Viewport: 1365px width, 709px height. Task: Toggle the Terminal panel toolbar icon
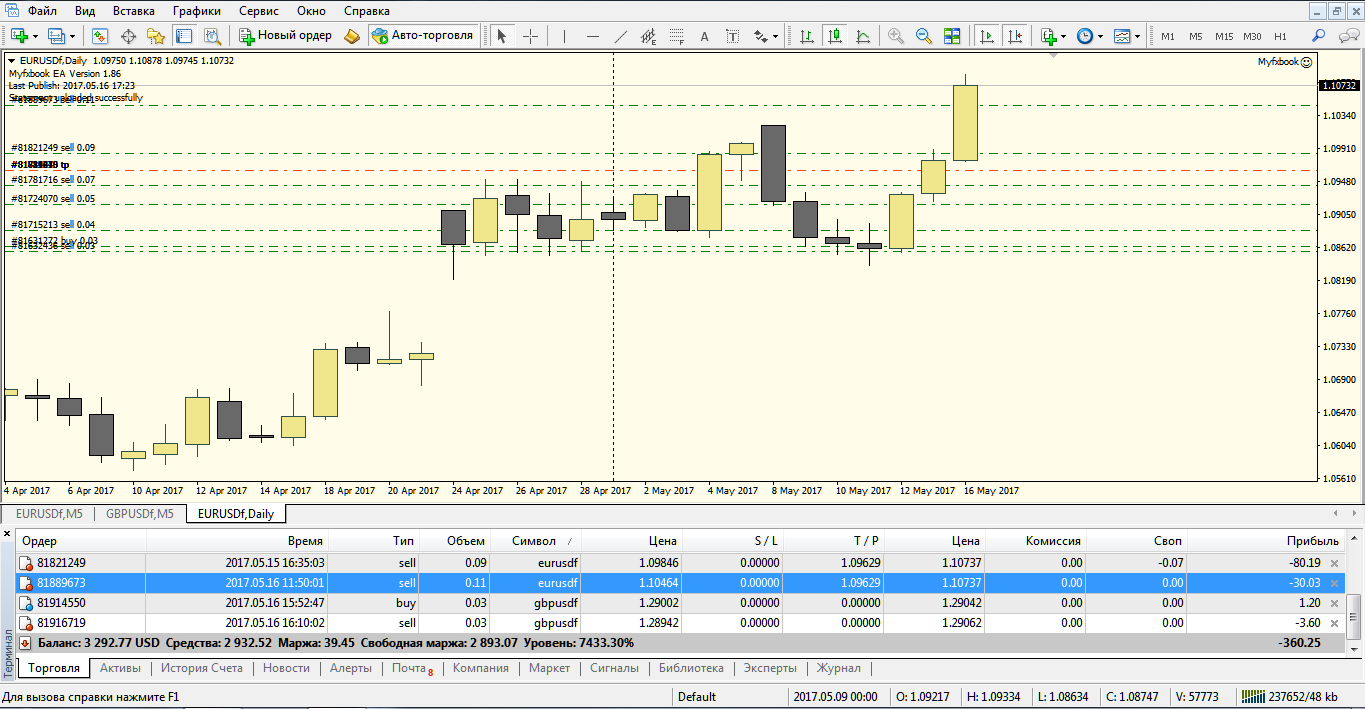(184, 36)
